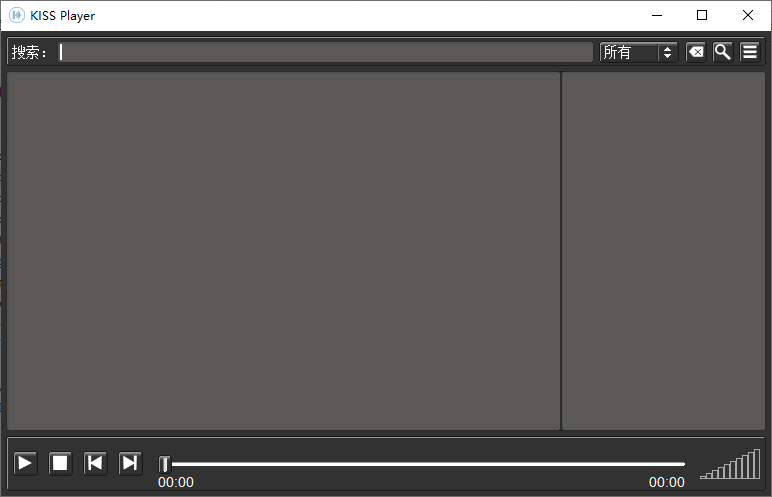Skip to the previous track
772x497 pixels.
click(95, 464)
